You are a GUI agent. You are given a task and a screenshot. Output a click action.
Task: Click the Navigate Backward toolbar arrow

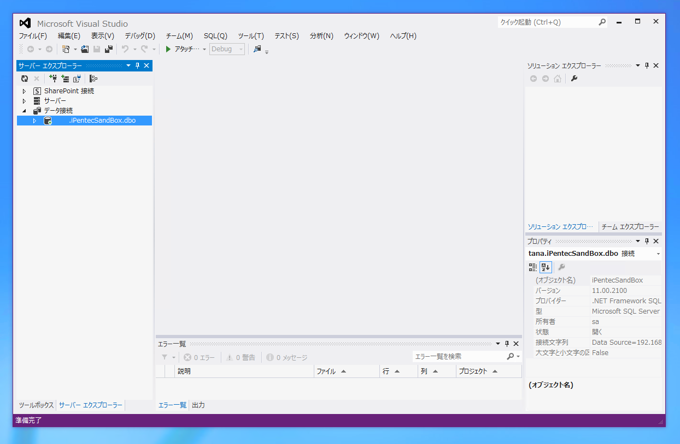tap(30, 49)
